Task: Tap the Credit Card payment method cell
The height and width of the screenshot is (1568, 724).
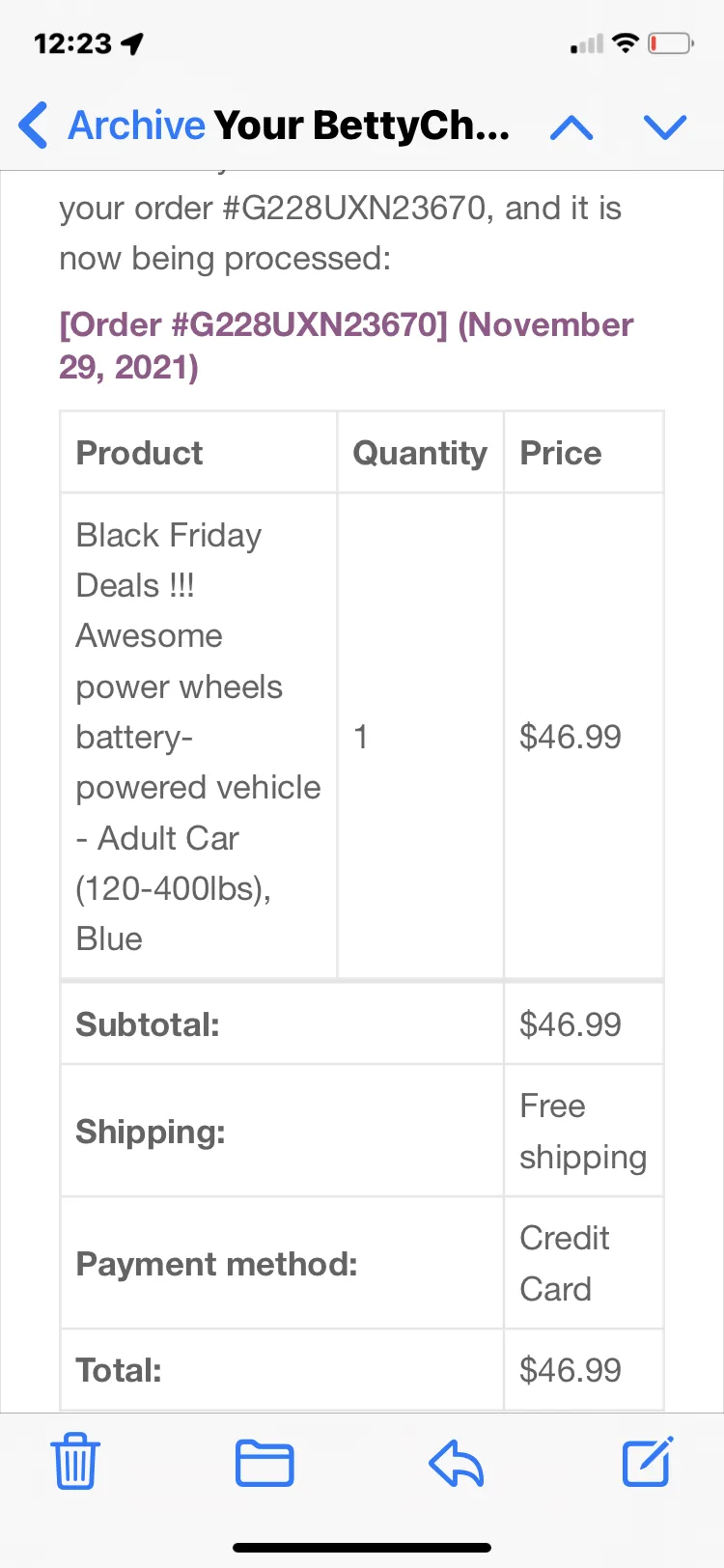Action: point(583,1263)
